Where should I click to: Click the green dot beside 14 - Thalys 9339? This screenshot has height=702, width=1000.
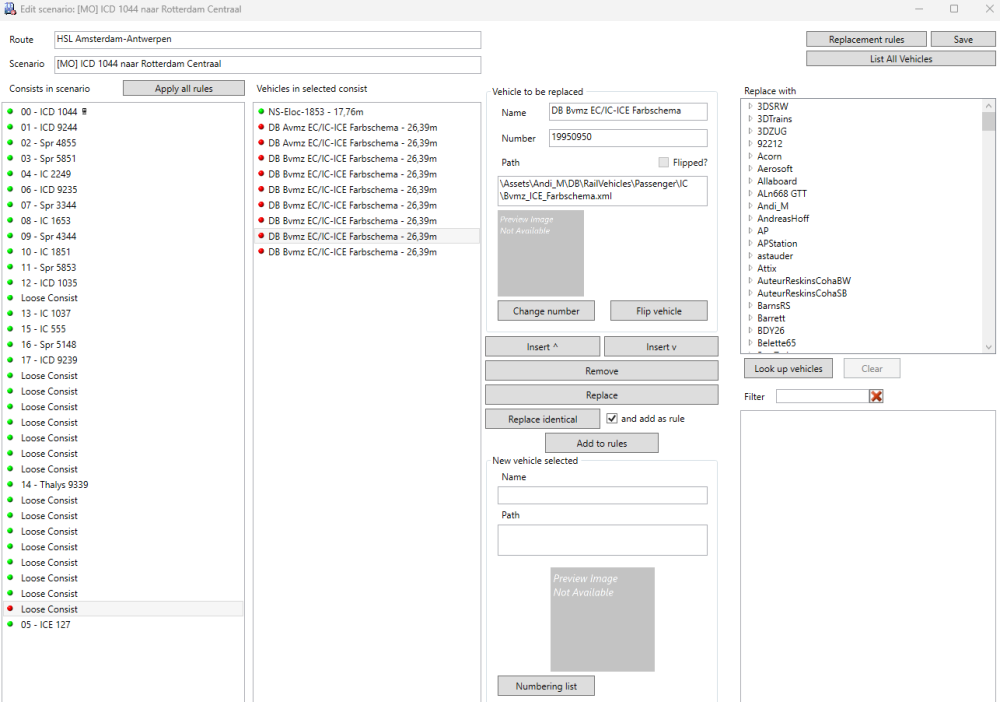(11, 485)
